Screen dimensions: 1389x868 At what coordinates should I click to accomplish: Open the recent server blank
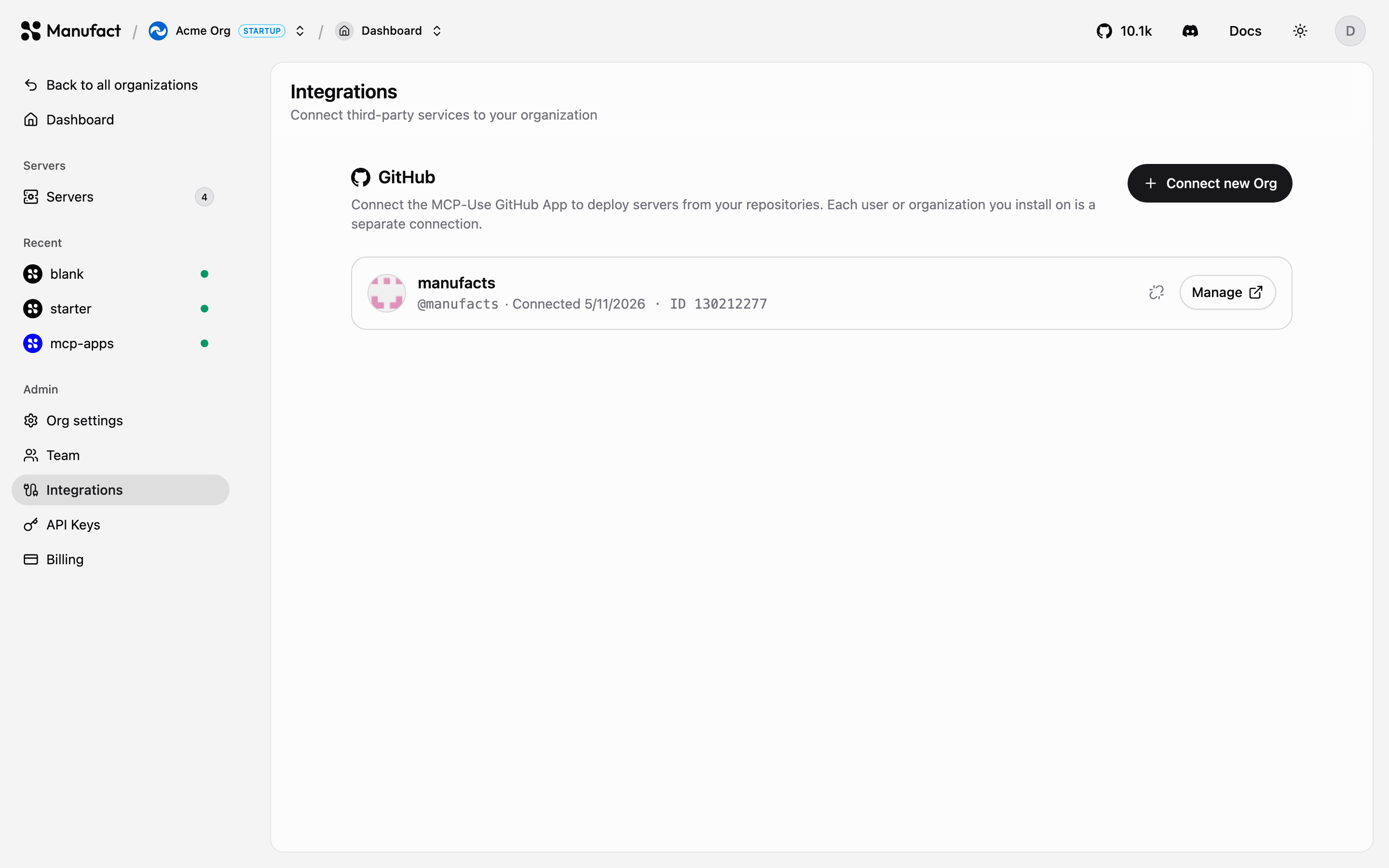coord(120,274)
